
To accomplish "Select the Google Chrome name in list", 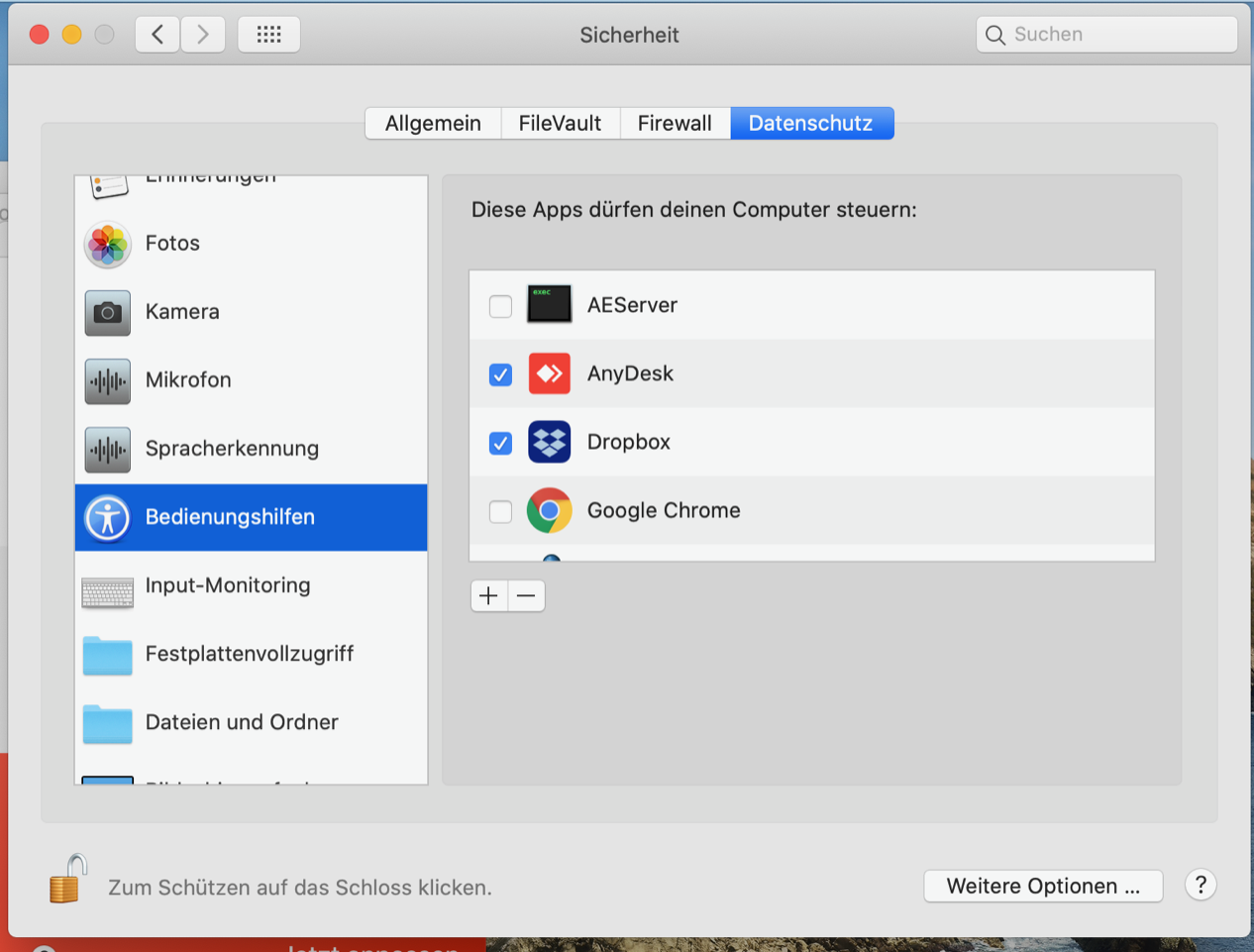I will click(x=664, y=510).
